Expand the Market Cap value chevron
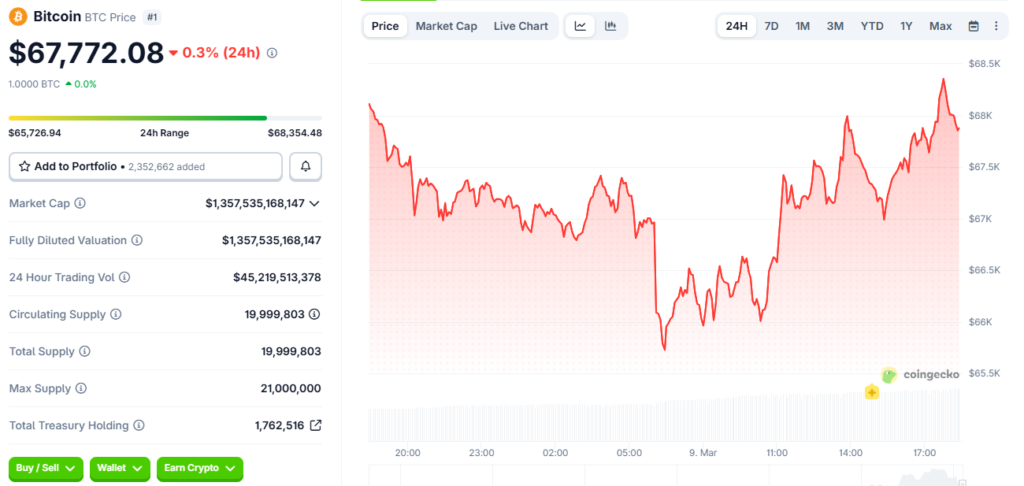1024x486 pixels. click(x=315, y=203)
